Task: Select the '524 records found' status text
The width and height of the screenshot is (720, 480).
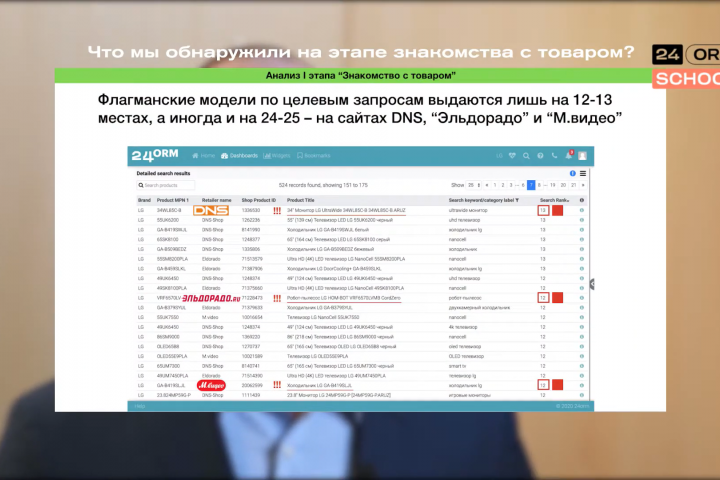Action: tap(323, 185)
